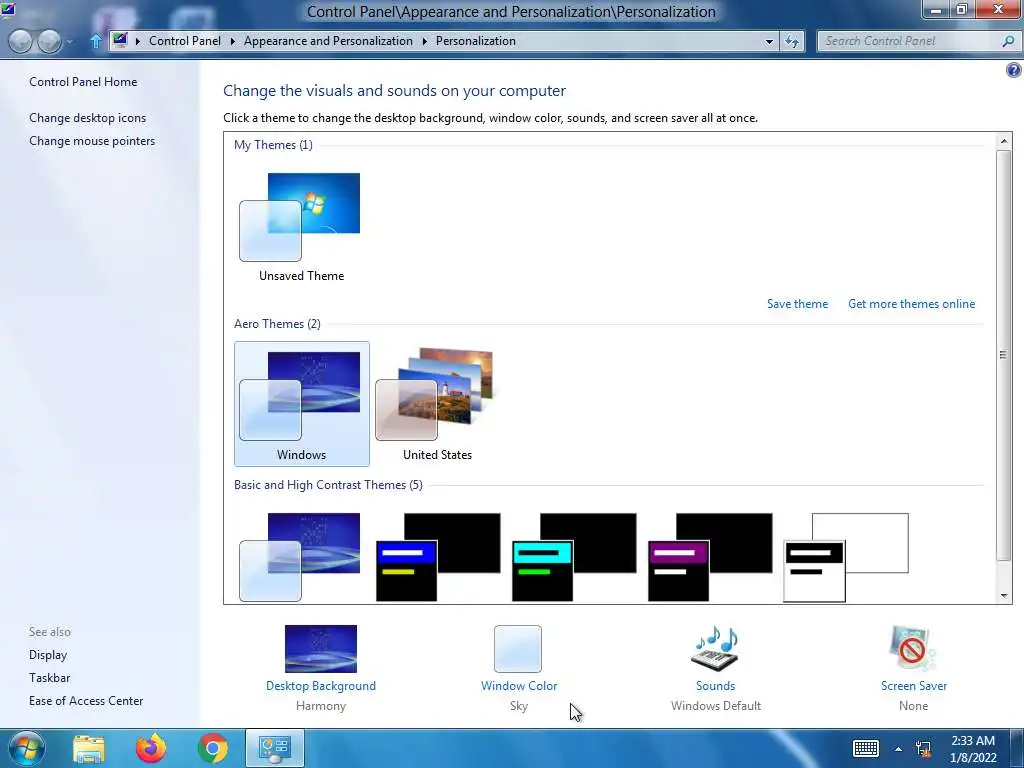1024x768 pixels.
Task: Click Change mouse pointers link
Action: (x=92, y=140)
